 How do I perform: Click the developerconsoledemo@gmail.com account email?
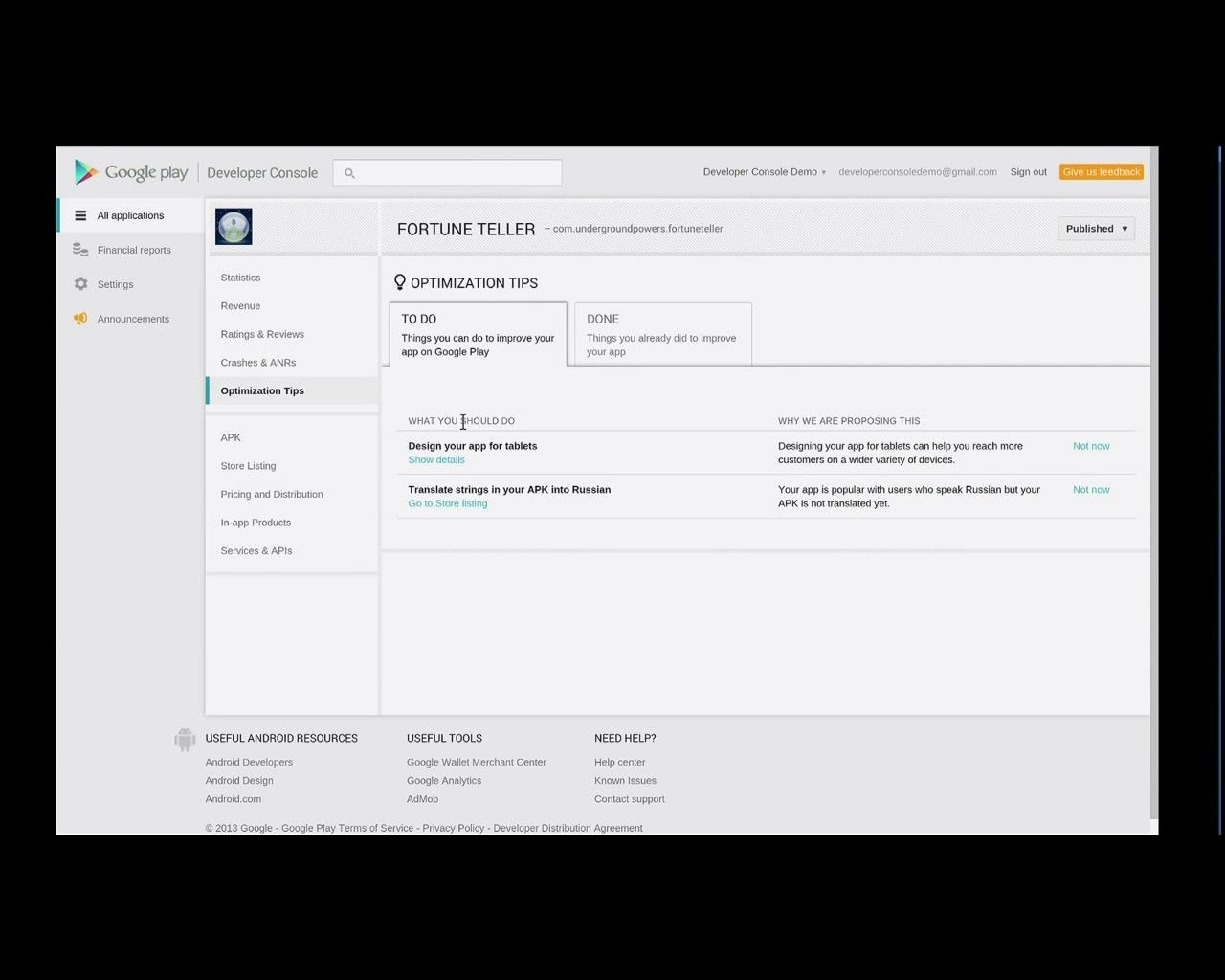click(x=918, y=172)
